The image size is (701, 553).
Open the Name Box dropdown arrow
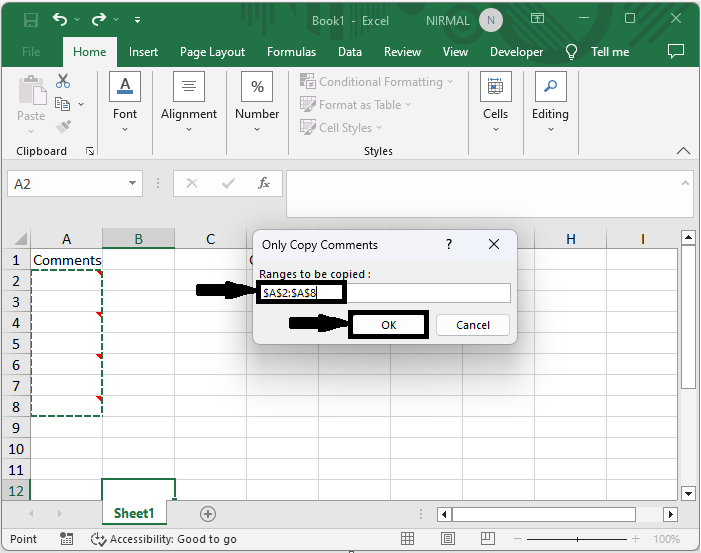[x=132, y=183]
